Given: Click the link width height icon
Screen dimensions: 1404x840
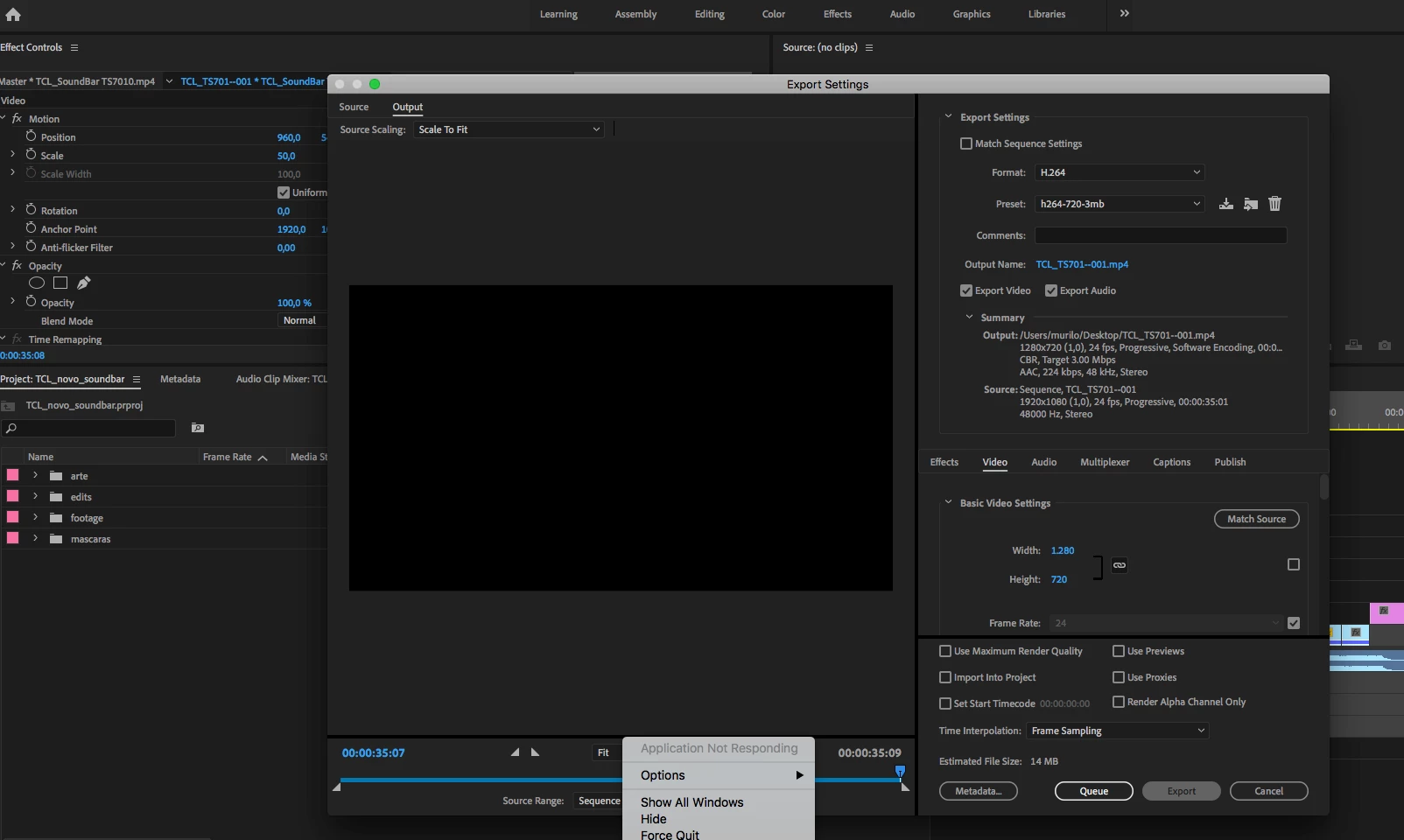Looking at the screenshot, I should (1120, 565).
